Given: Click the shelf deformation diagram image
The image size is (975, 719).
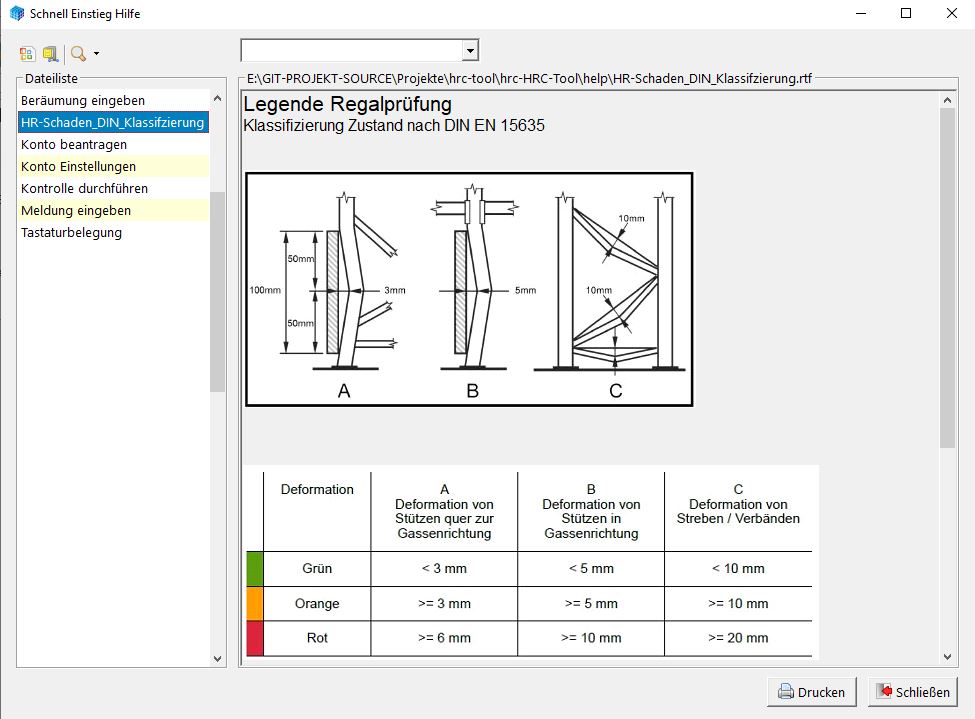Looking at the screenshot, I should click(x=469, y=289).
